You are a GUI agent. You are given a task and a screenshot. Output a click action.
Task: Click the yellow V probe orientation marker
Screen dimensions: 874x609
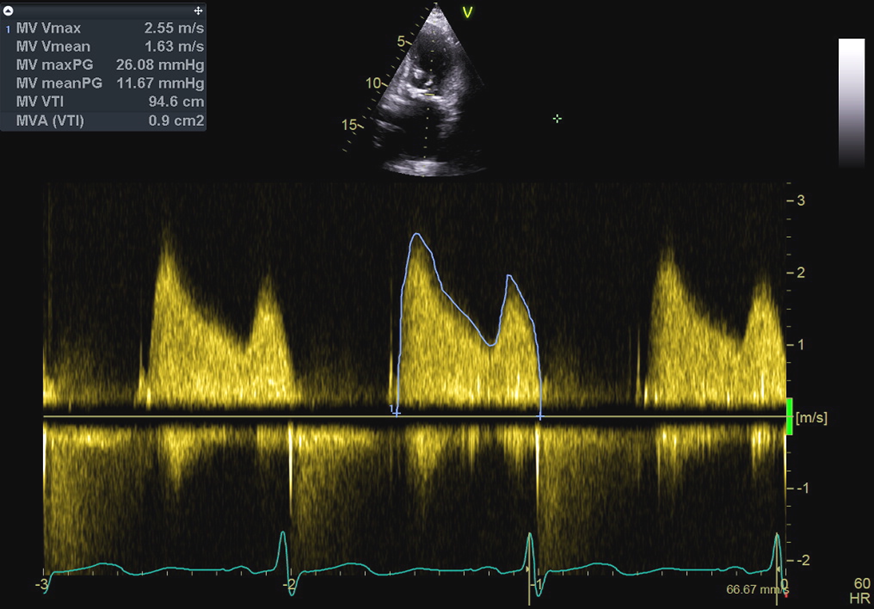tap(466, 12)
